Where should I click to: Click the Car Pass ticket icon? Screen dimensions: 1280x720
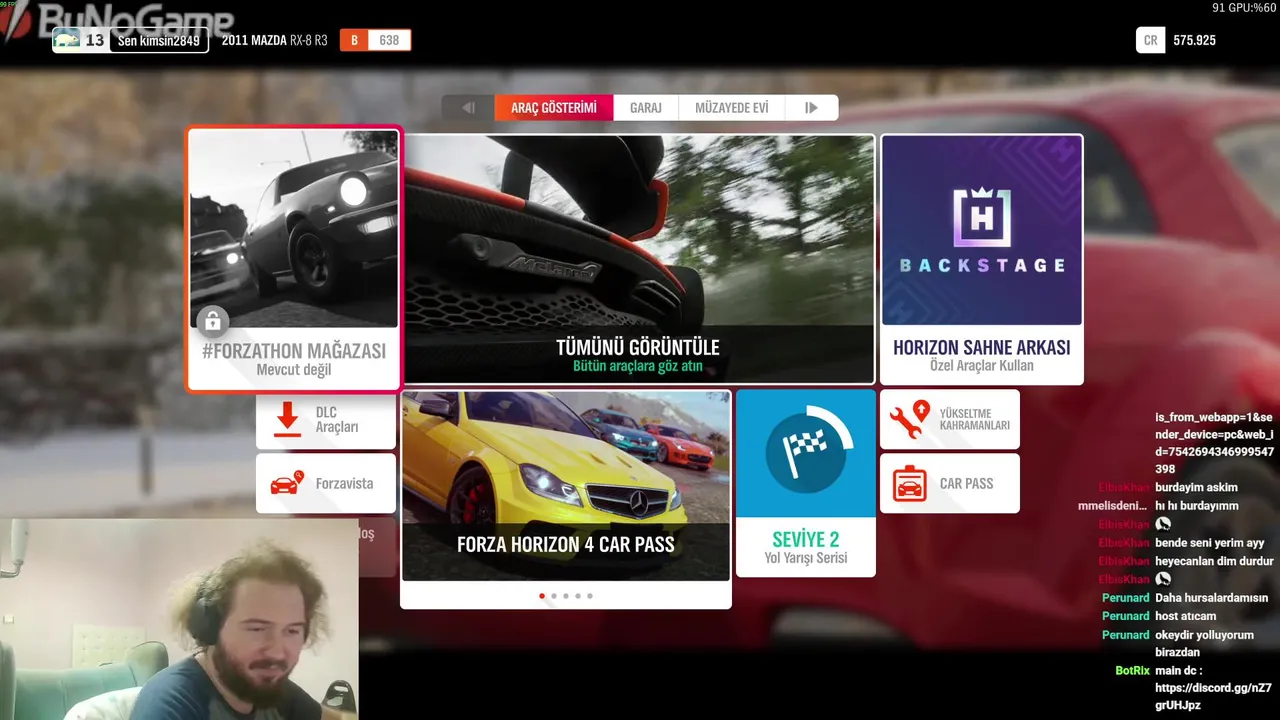tap(909, 483)
